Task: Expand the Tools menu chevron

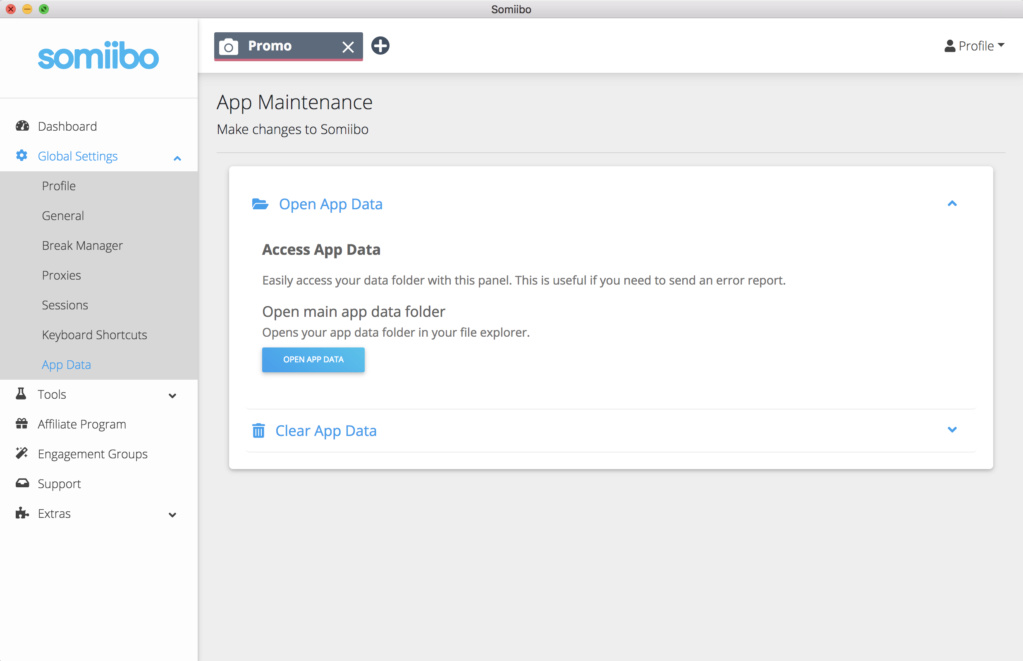Action: click(x=172, y=395)
